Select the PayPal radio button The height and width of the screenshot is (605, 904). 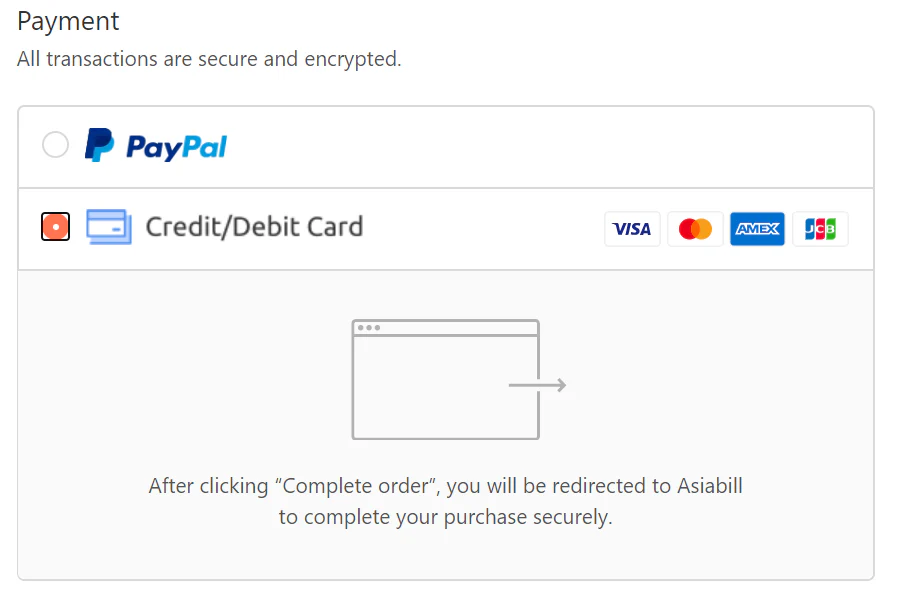coord(55,144)
